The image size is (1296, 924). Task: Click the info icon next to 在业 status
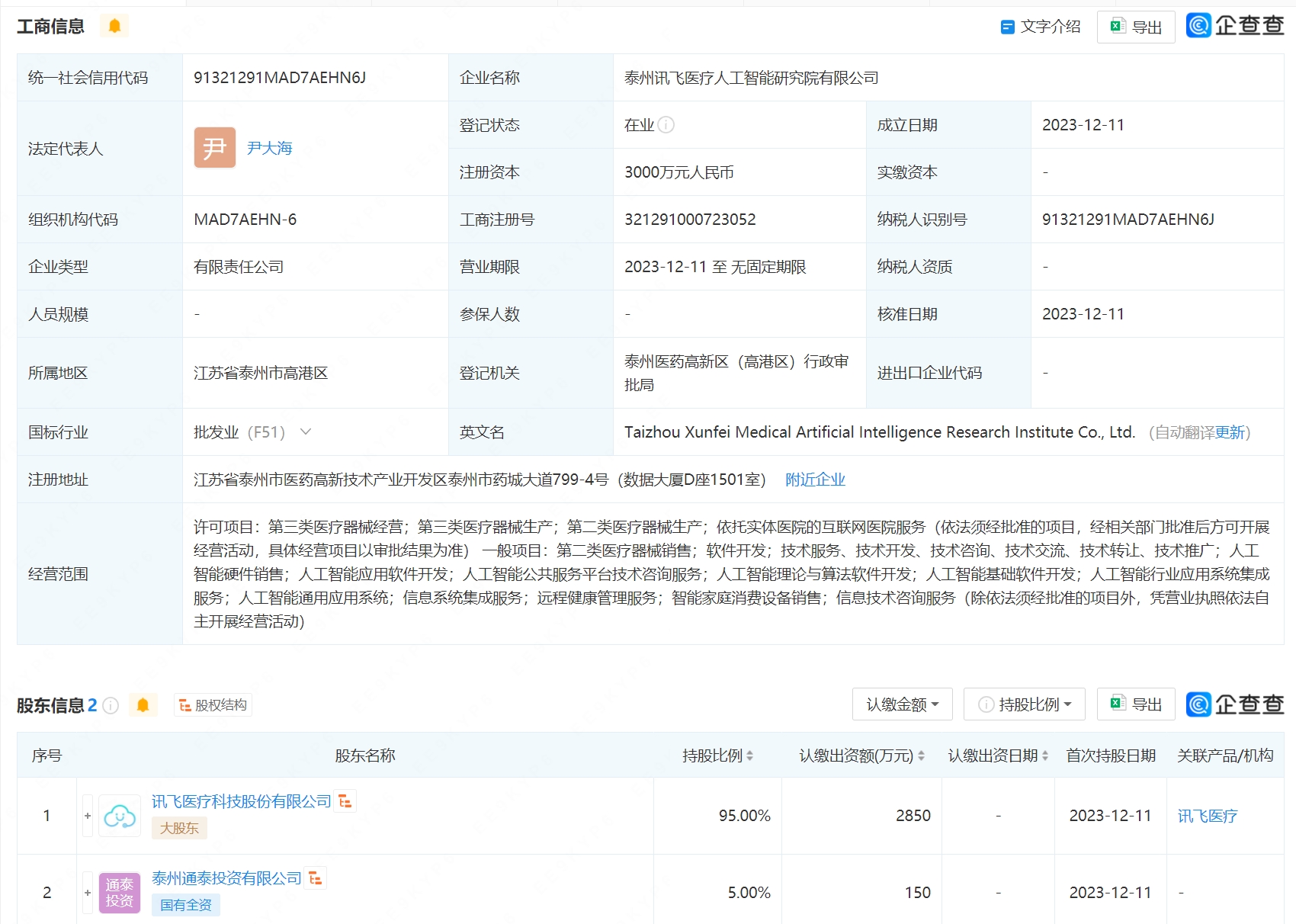666,125
